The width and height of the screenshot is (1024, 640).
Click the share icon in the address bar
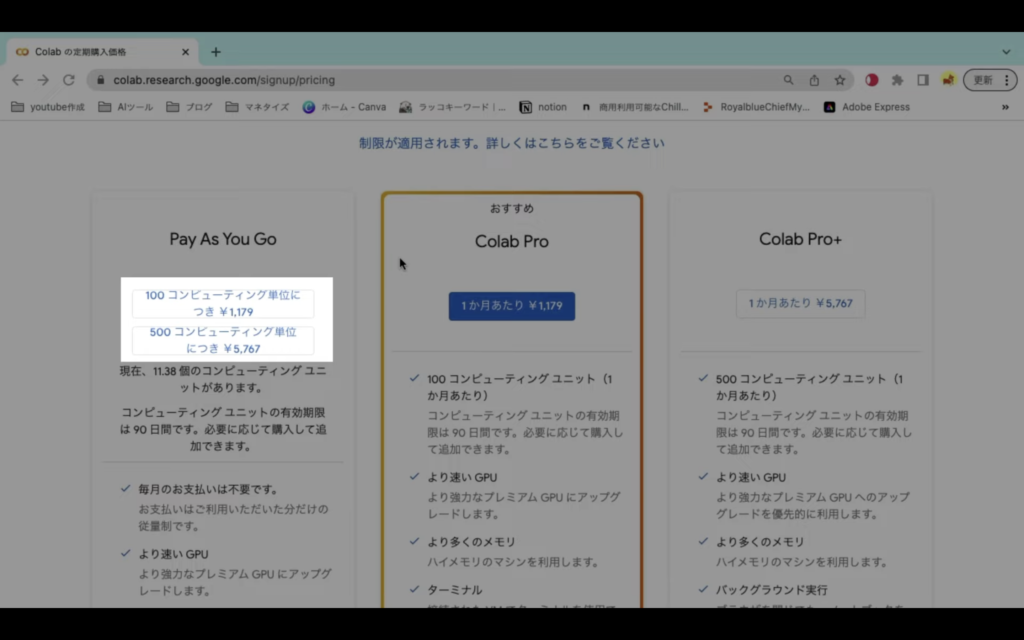click(815, 80)
